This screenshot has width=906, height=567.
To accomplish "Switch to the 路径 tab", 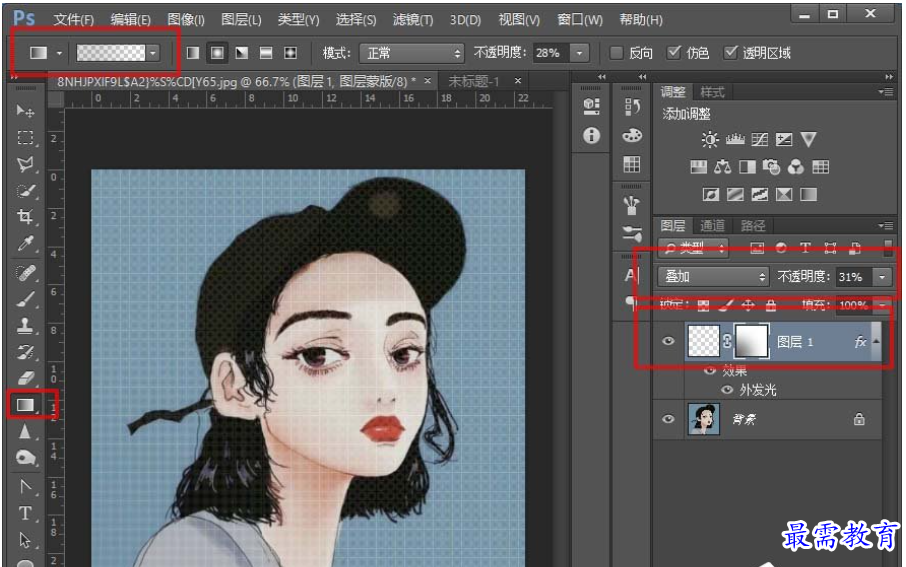I will pos(752,225).
